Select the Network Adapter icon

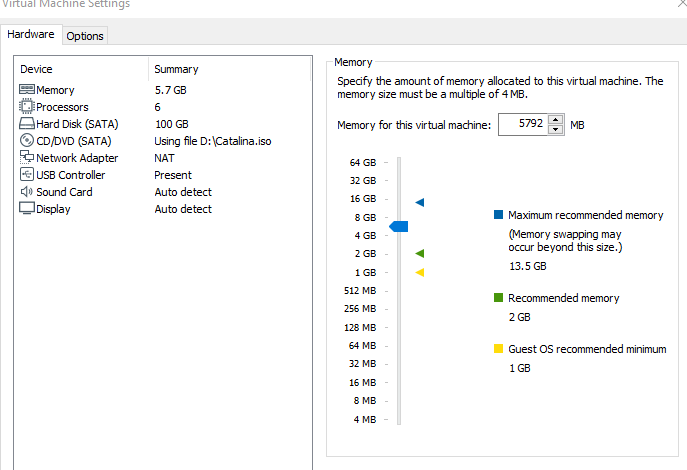click(27, 158)
